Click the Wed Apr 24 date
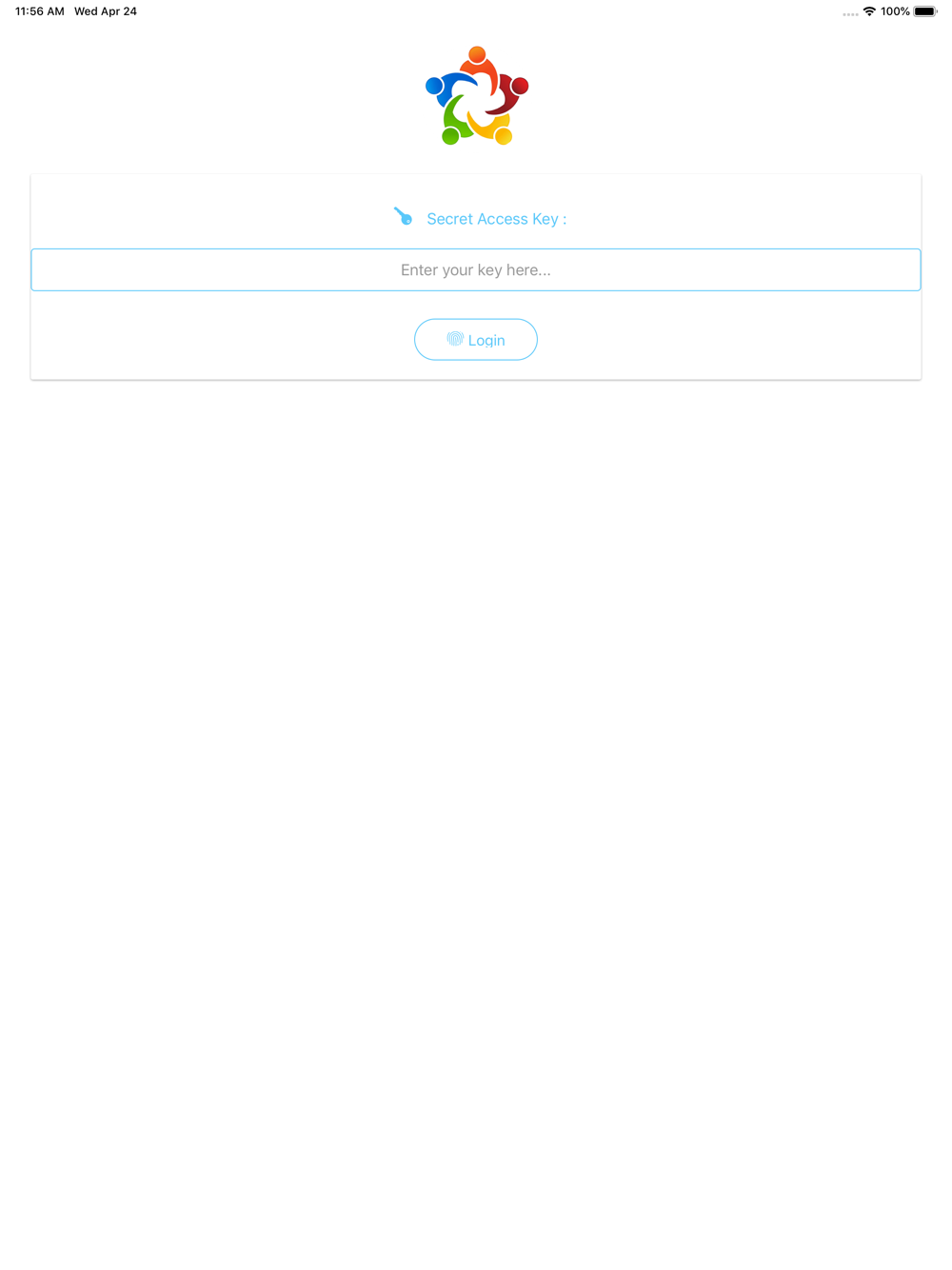The image size is (952, 1270). pyautogui.click(x=106, y=11)
